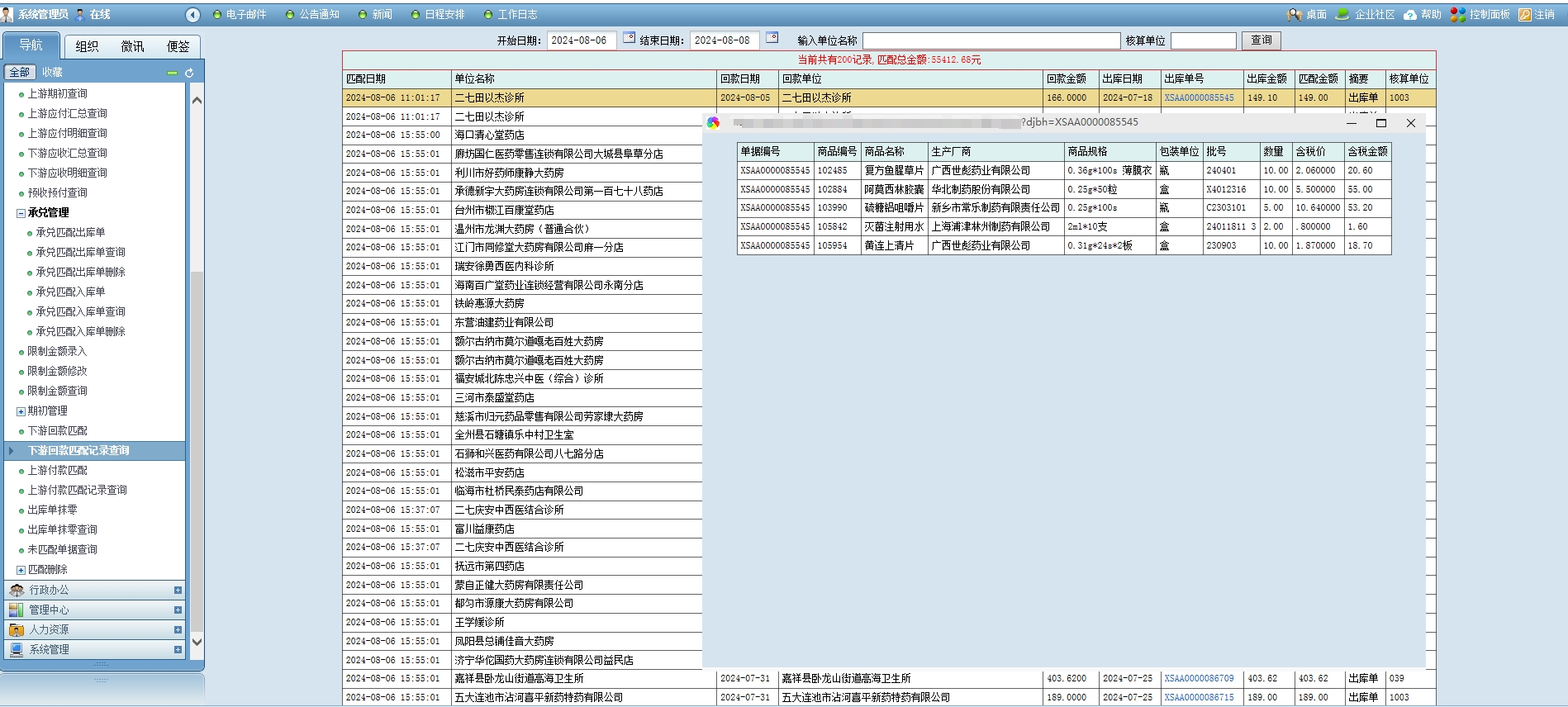
Task: Open 下游应收明细查询 in navigation tree
Action: point(67,173)
